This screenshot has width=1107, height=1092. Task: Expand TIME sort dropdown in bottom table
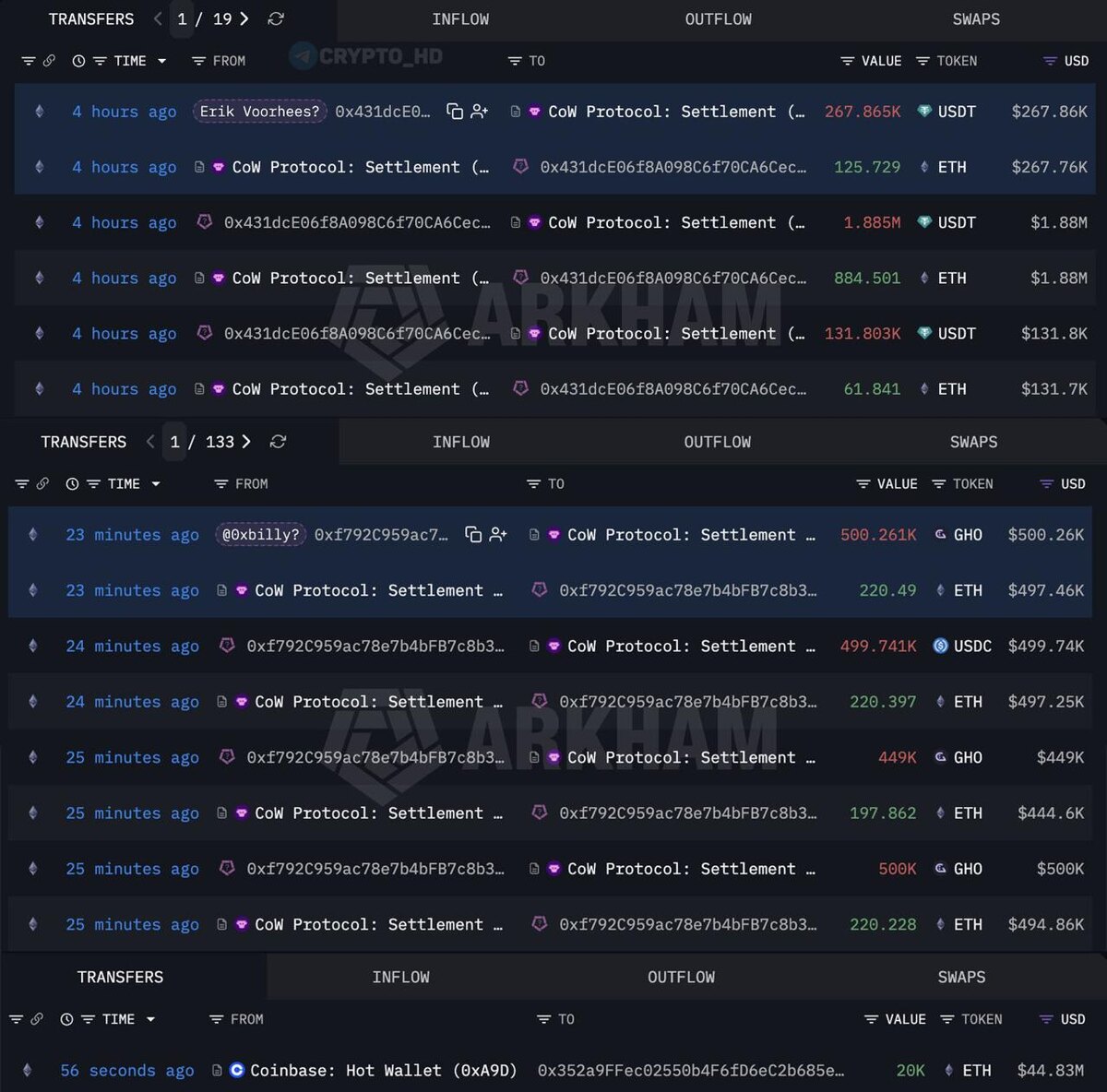pos(150,1019)
